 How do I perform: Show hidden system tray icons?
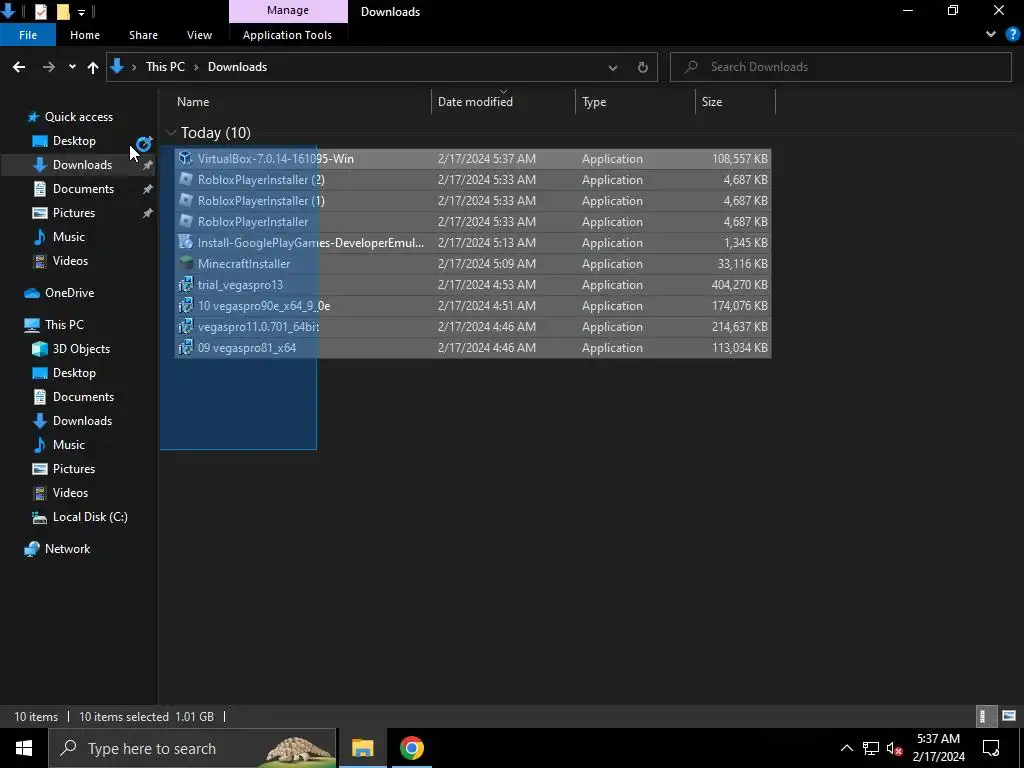pyautogui.click(x=846, y=748)
